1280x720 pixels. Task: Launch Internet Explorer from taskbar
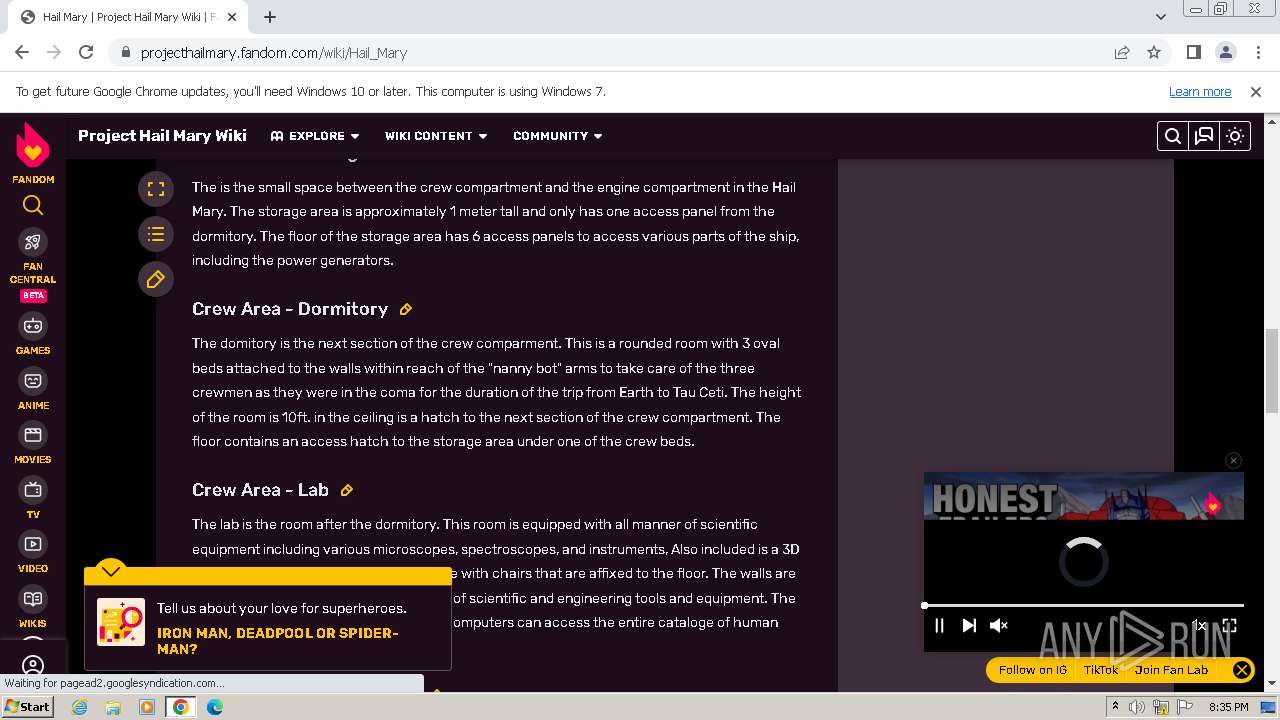click(80, 707)
